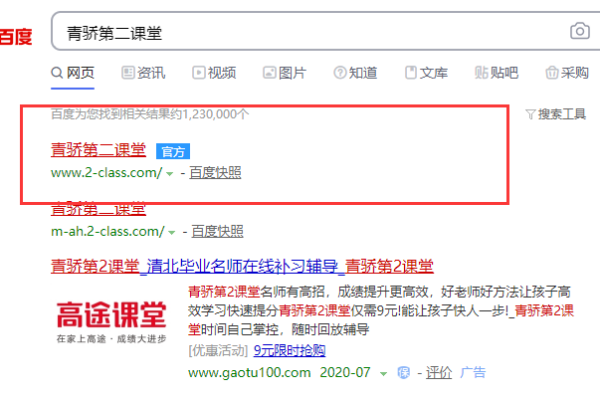Click the result count text 约1,230,000个
600x398 pixels.
[210, 114]
